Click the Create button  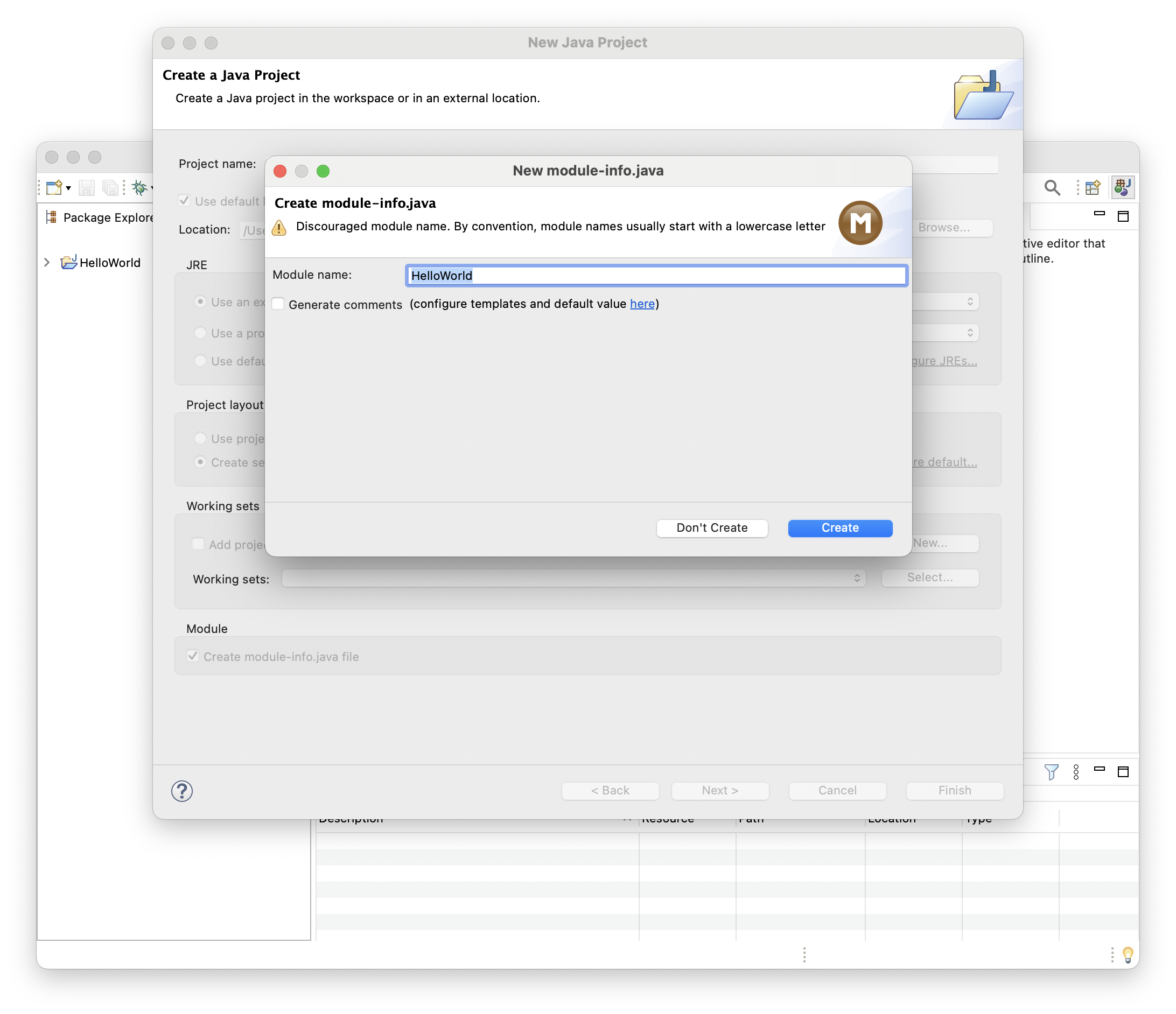pos(839,527)
